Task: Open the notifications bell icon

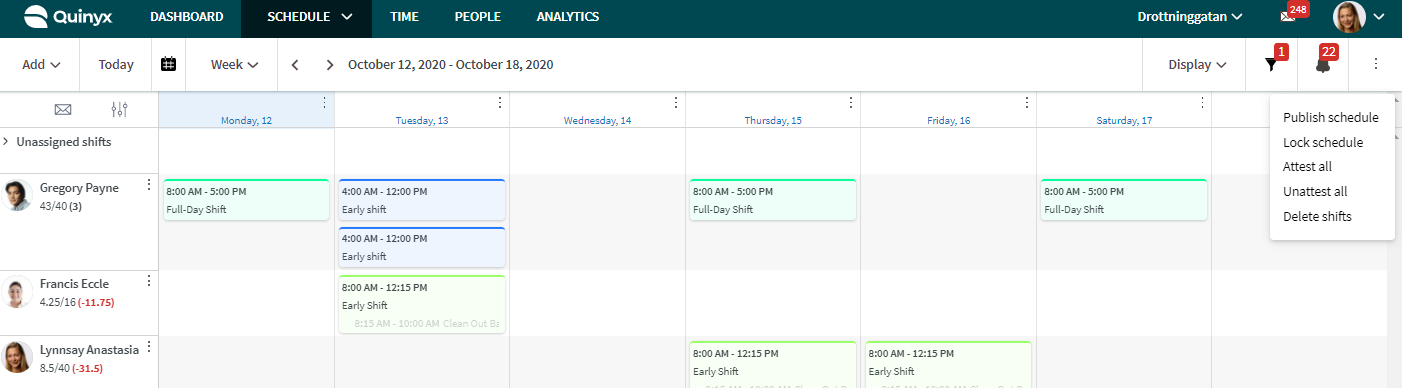Action: tap(1323, 65)
